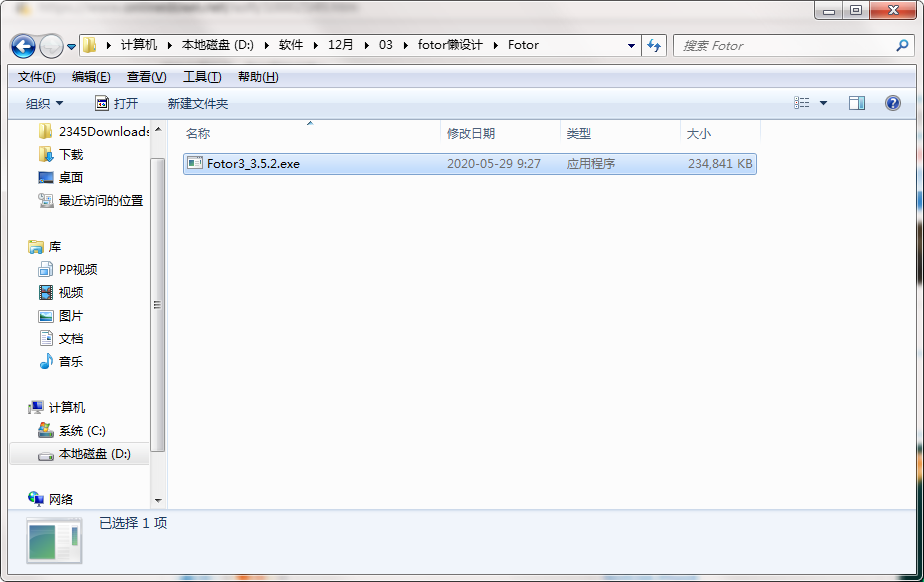Change the view with the view icon
Viewport: 924px width, 582px height.
tap(801, 103)
